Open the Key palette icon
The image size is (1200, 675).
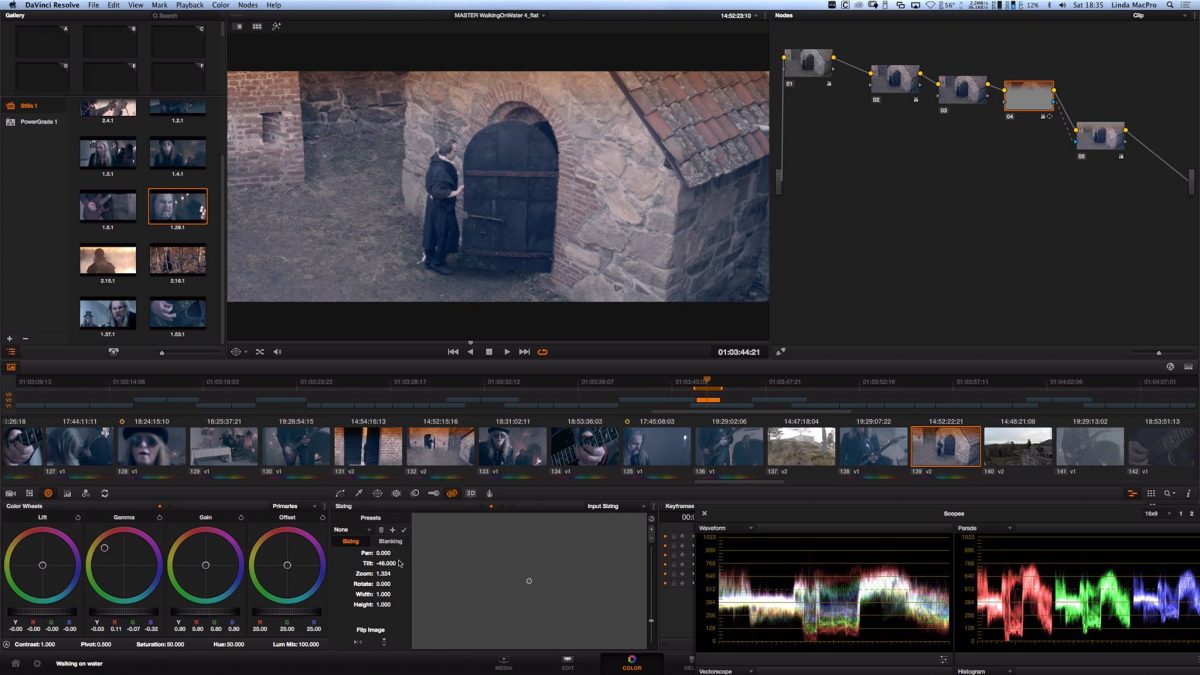tap(433, 493)
